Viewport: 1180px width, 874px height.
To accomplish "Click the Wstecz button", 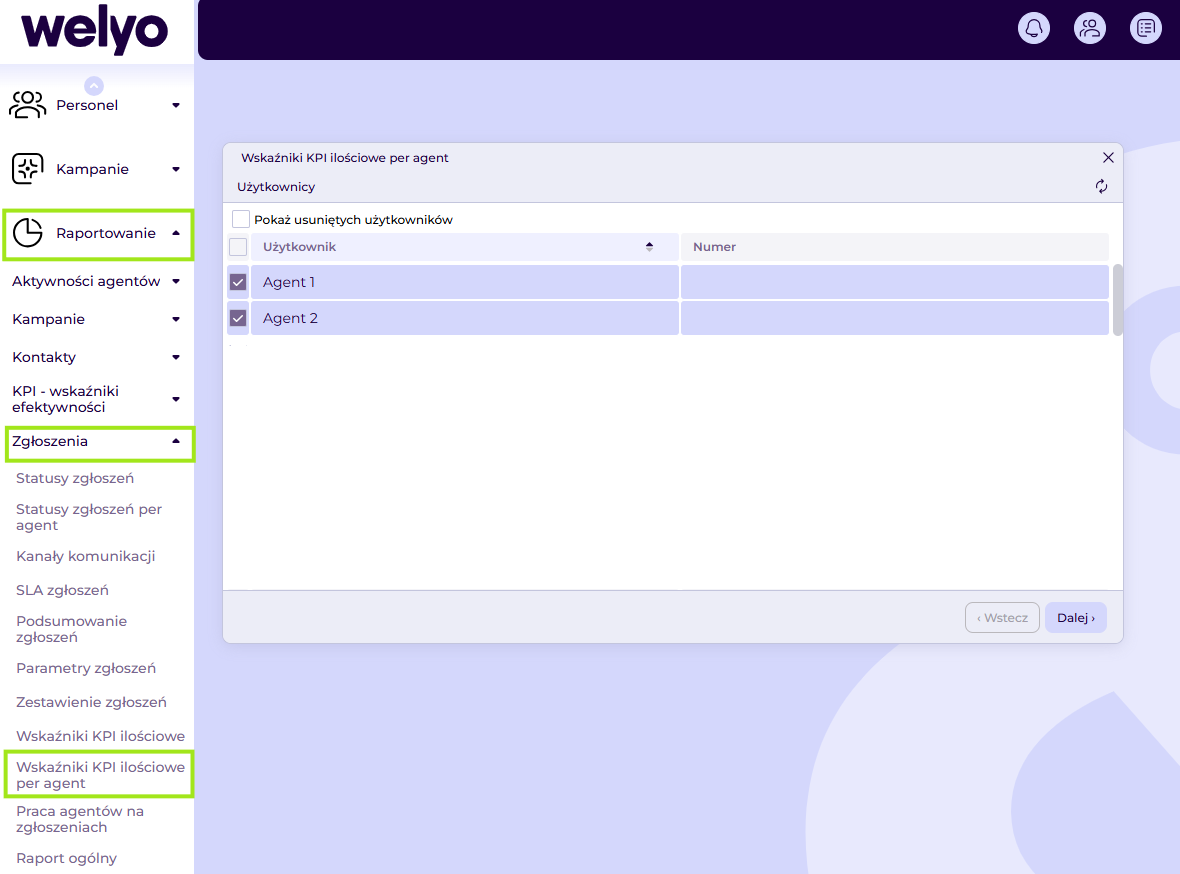I will pyautogui.click(x=1002, y=618).
